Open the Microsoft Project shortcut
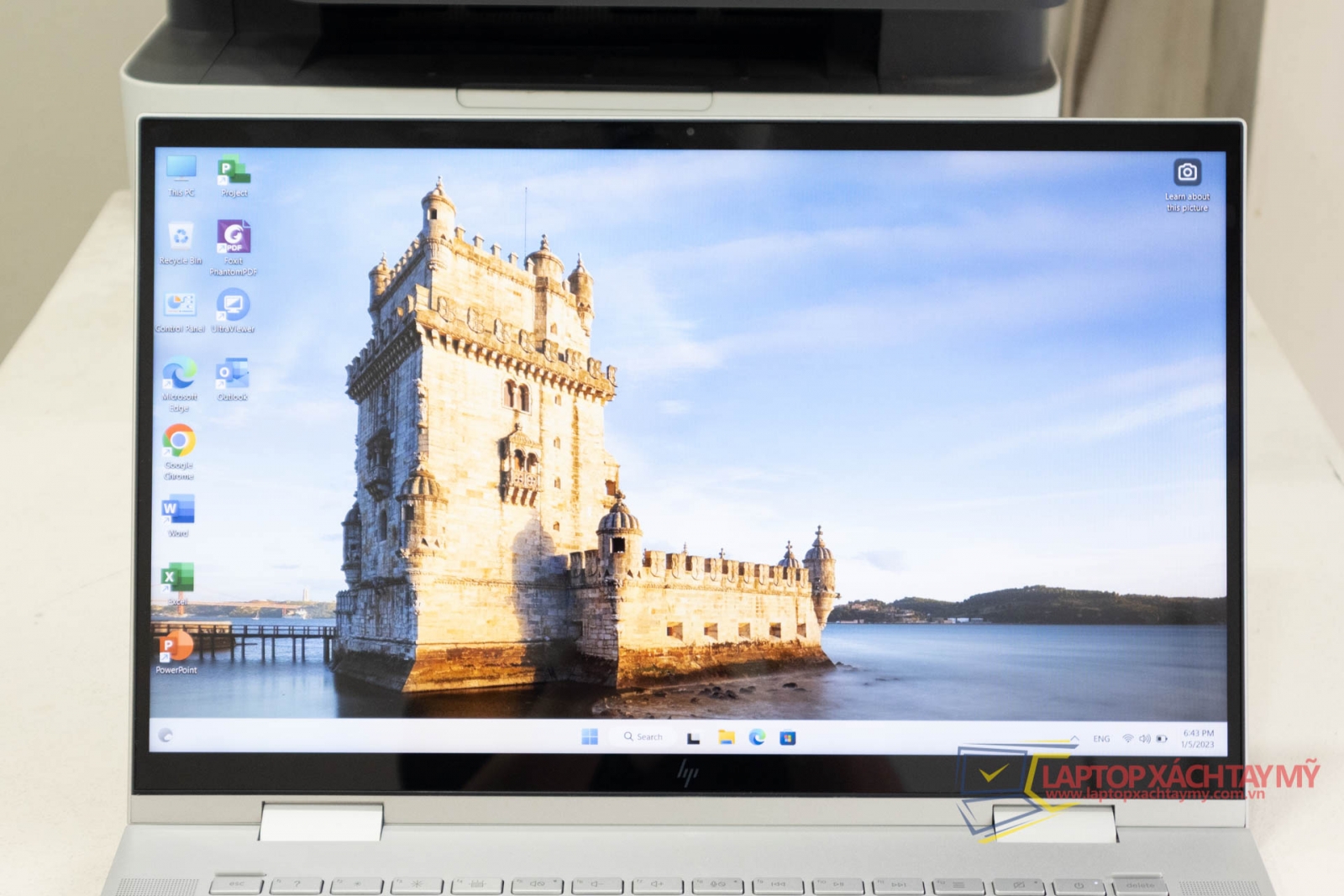 234,171
